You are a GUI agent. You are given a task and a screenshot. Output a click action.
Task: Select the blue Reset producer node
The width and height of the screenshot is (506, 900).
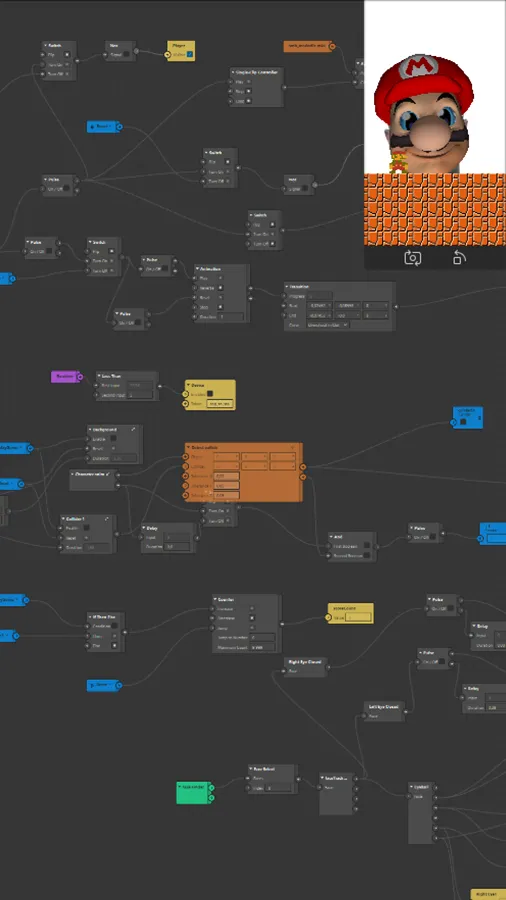click(x=104, y=127)
